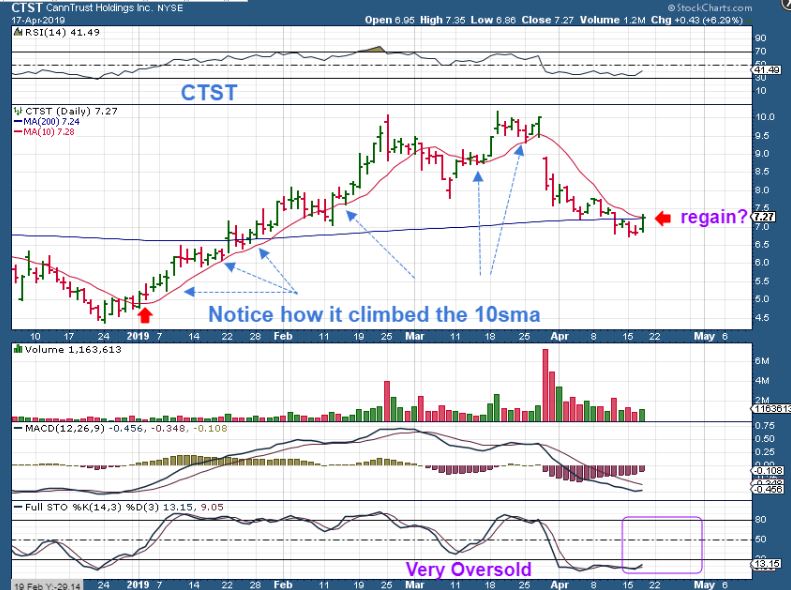
Task: Click the -0.456 MACD value tag
Action: (768, 489)
